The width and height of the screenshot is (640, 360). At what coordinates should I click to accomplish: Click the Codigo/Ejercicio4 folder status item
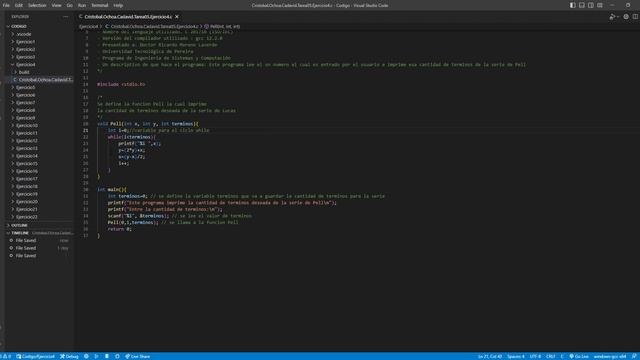[x=35, y=356]
